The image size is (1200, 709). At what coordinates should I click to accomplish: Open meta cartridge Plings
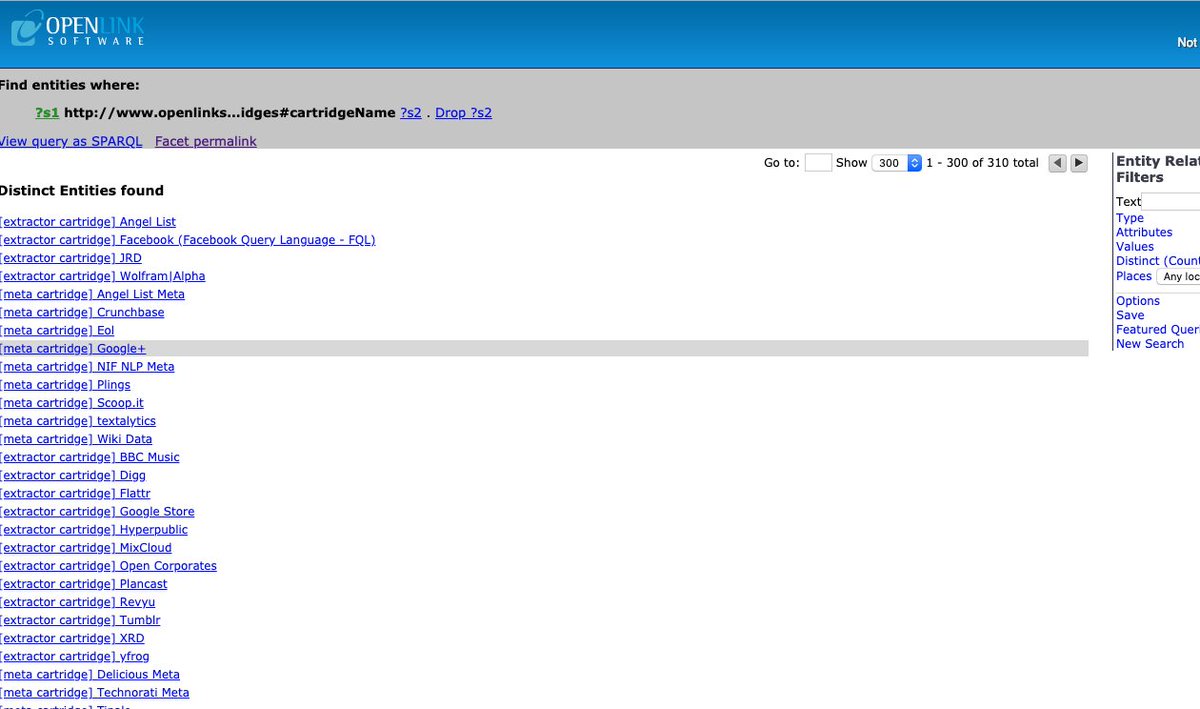click(x=65, y=385)
